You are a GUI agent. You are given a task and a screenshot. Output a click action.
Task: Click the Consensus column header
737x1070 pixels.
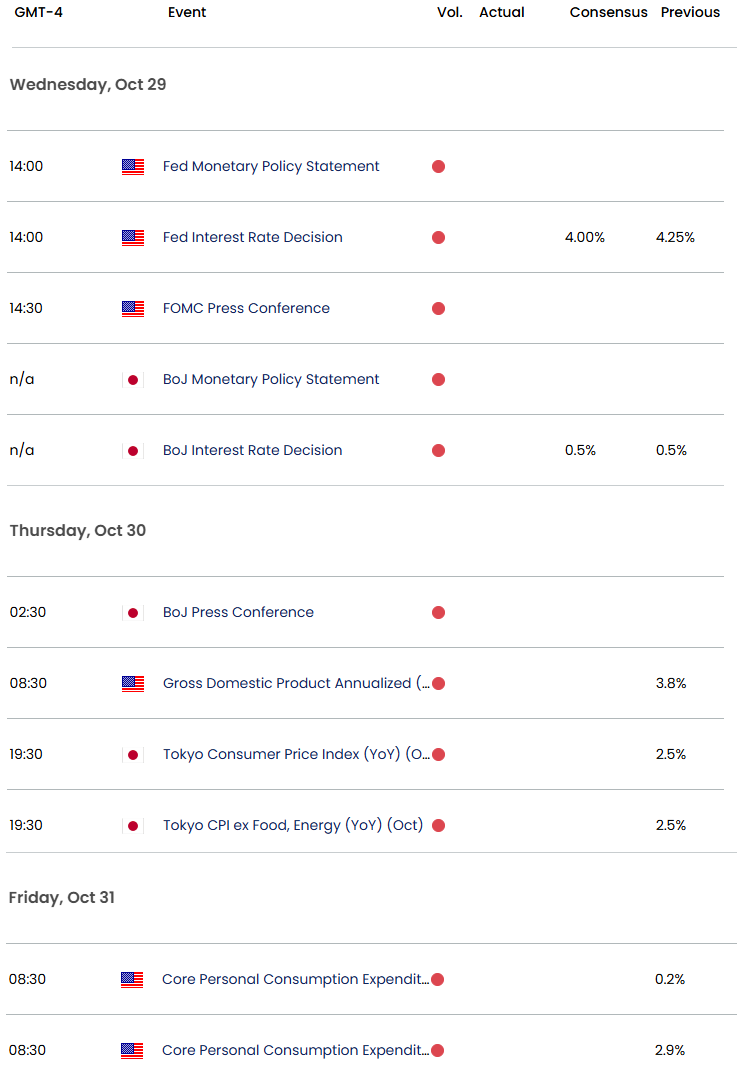click(x=606, y=13)
